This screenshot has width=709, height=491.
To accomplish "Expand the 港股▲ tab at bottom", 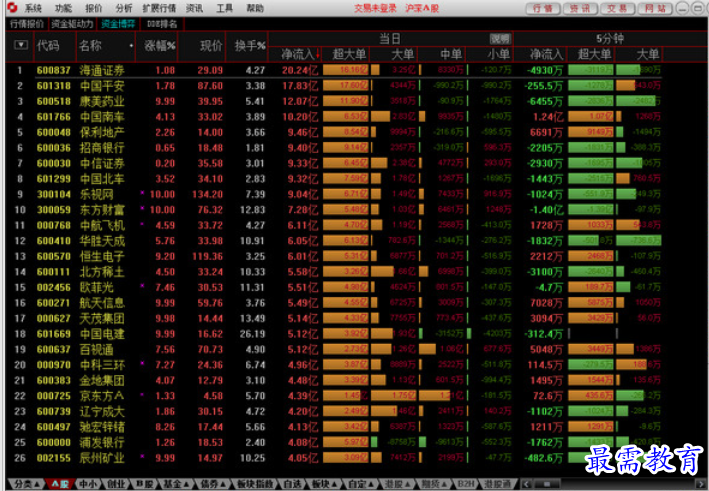I will pyautogui.click(x=397, y=484).
